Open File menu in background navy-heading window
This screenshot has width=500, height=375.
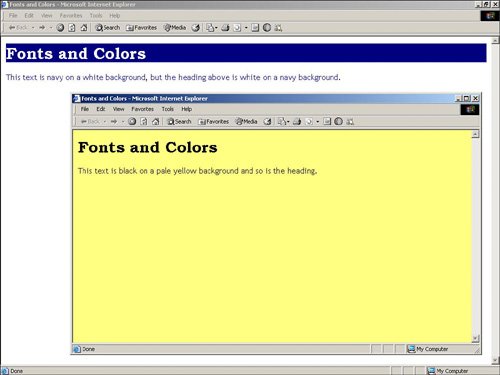(x=13, y=15)
